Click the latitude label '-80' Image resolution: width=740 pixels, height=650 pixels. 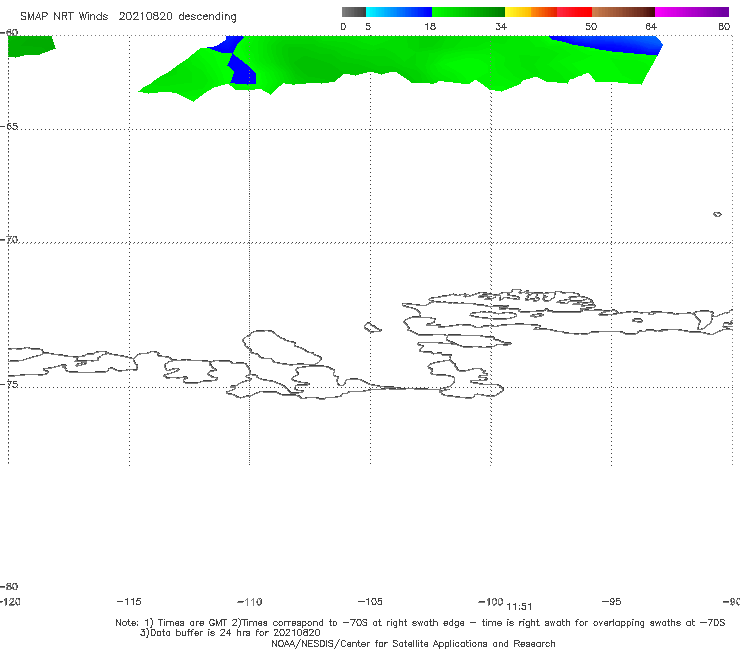click(9, 586)
